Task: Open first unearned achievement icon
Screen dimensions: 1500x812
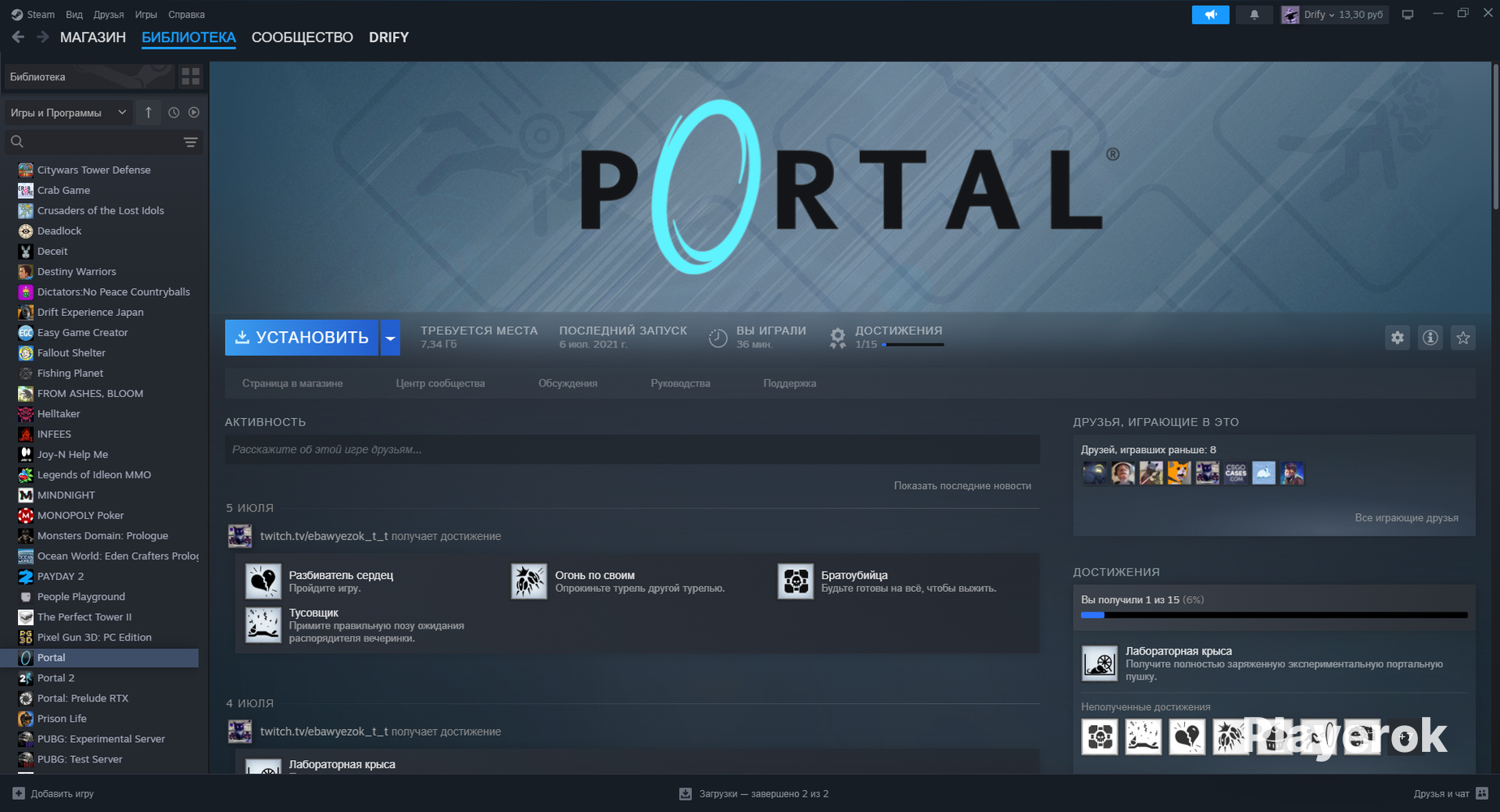Action: pyautogui.click(x=1100, y=737)
